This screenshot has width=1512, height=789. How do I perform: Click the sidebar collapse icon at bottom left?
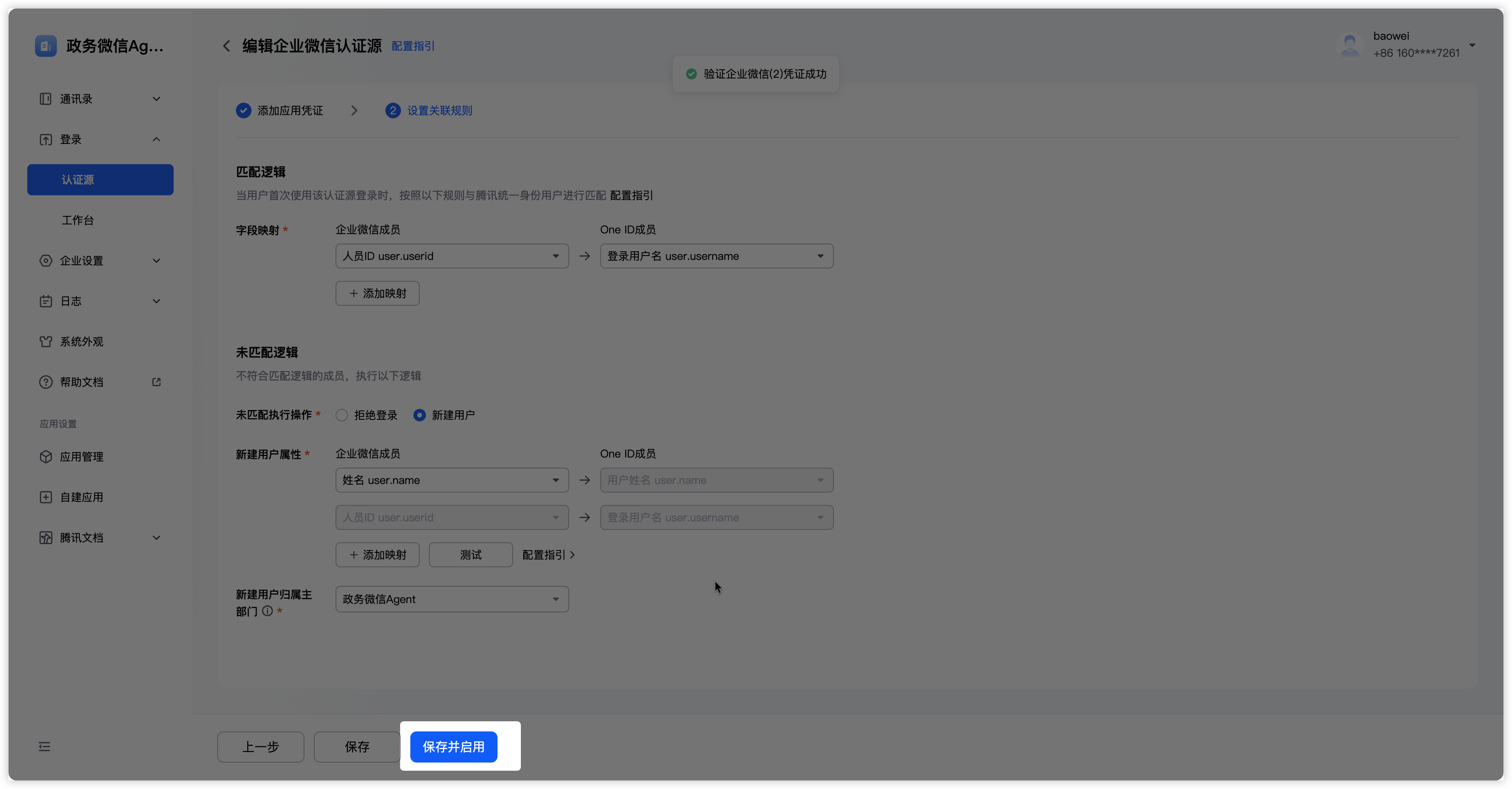(45, 746)
